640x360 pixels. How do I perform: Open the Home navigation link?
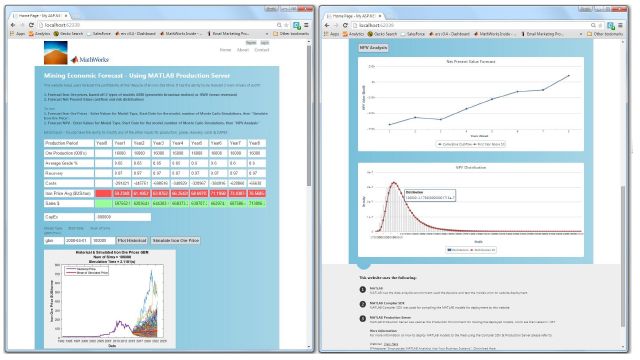pyautogui.click(x=225, y=50)
